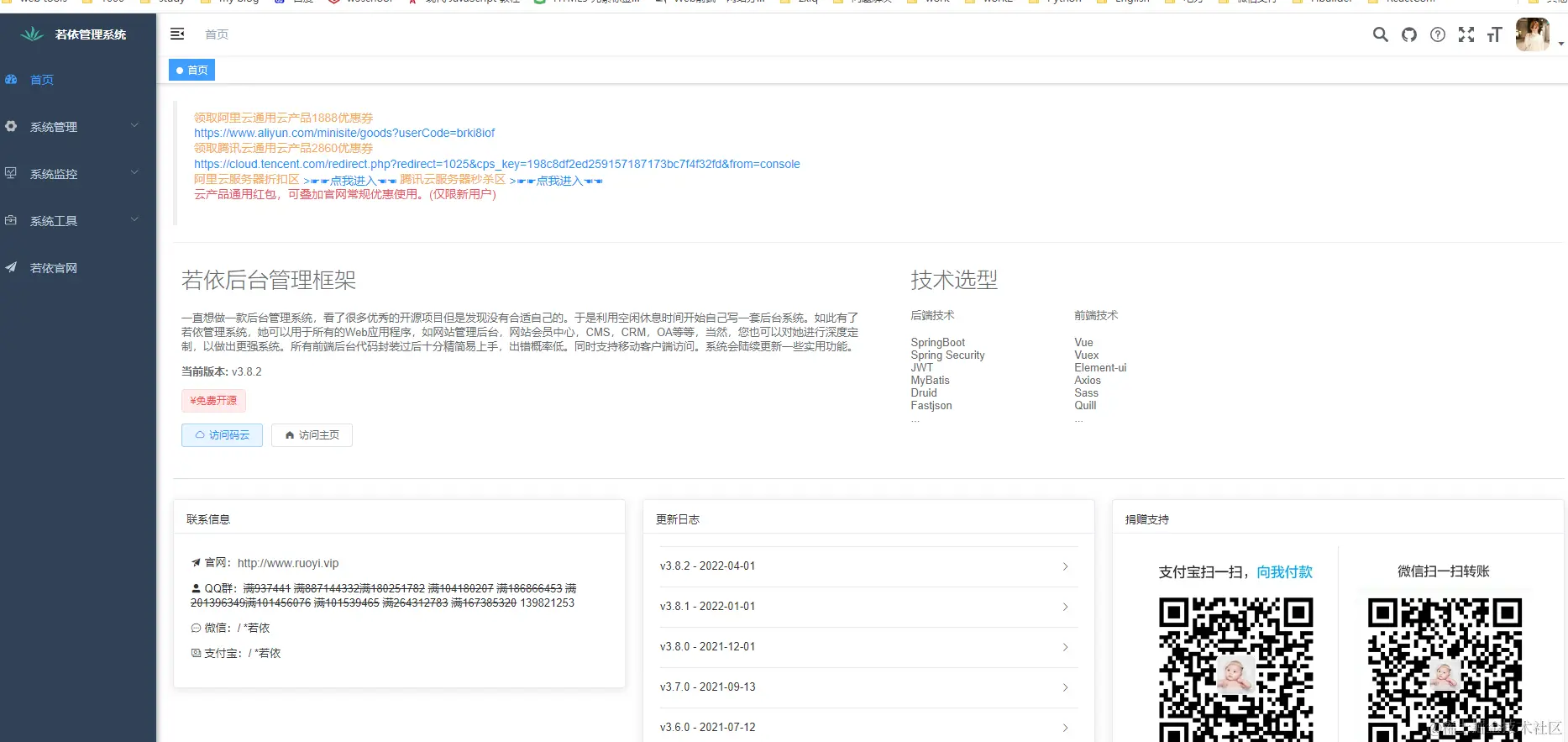Click 向我付款 Alipay link
Screen dimensions: 1568x742
pos(1284,572)
